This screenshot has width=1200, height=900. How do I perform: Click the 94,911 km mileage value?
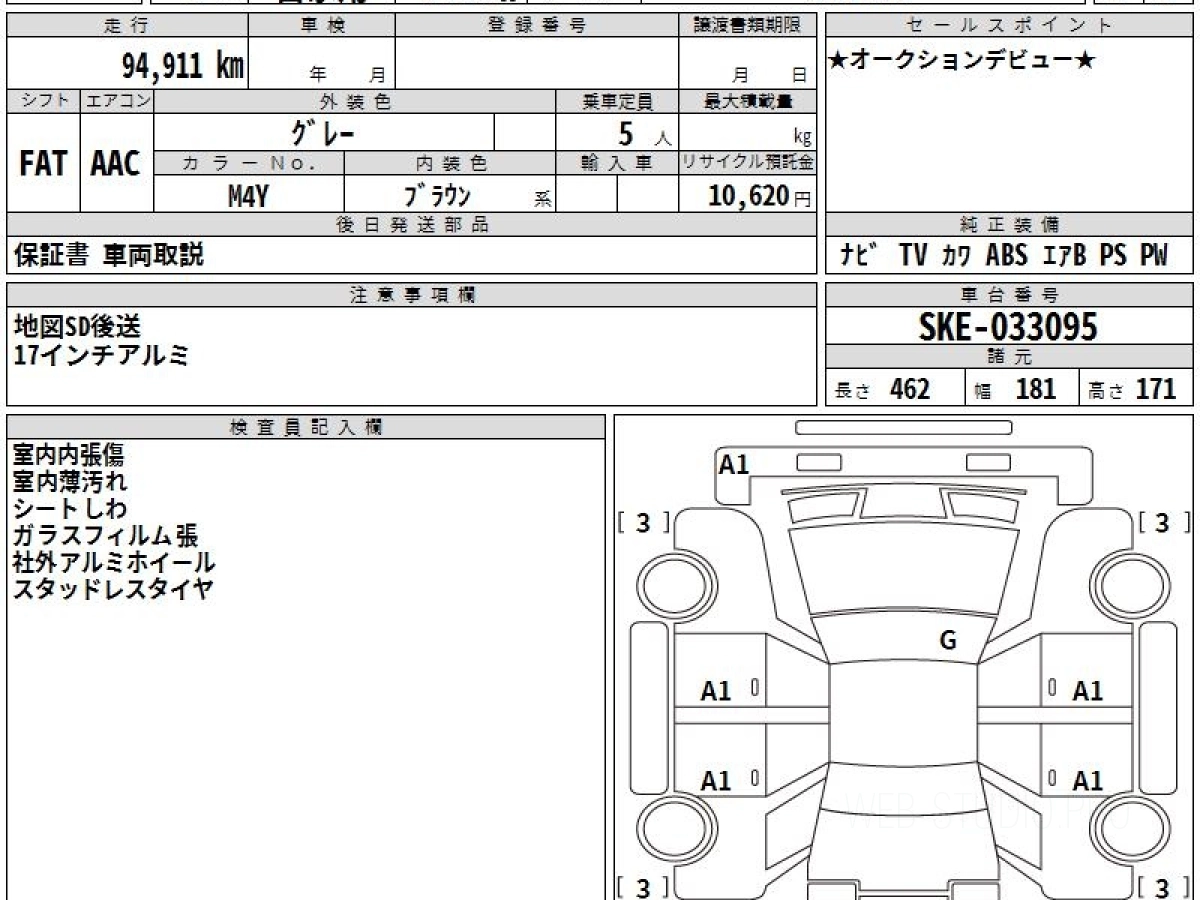(x=182, y=66)
